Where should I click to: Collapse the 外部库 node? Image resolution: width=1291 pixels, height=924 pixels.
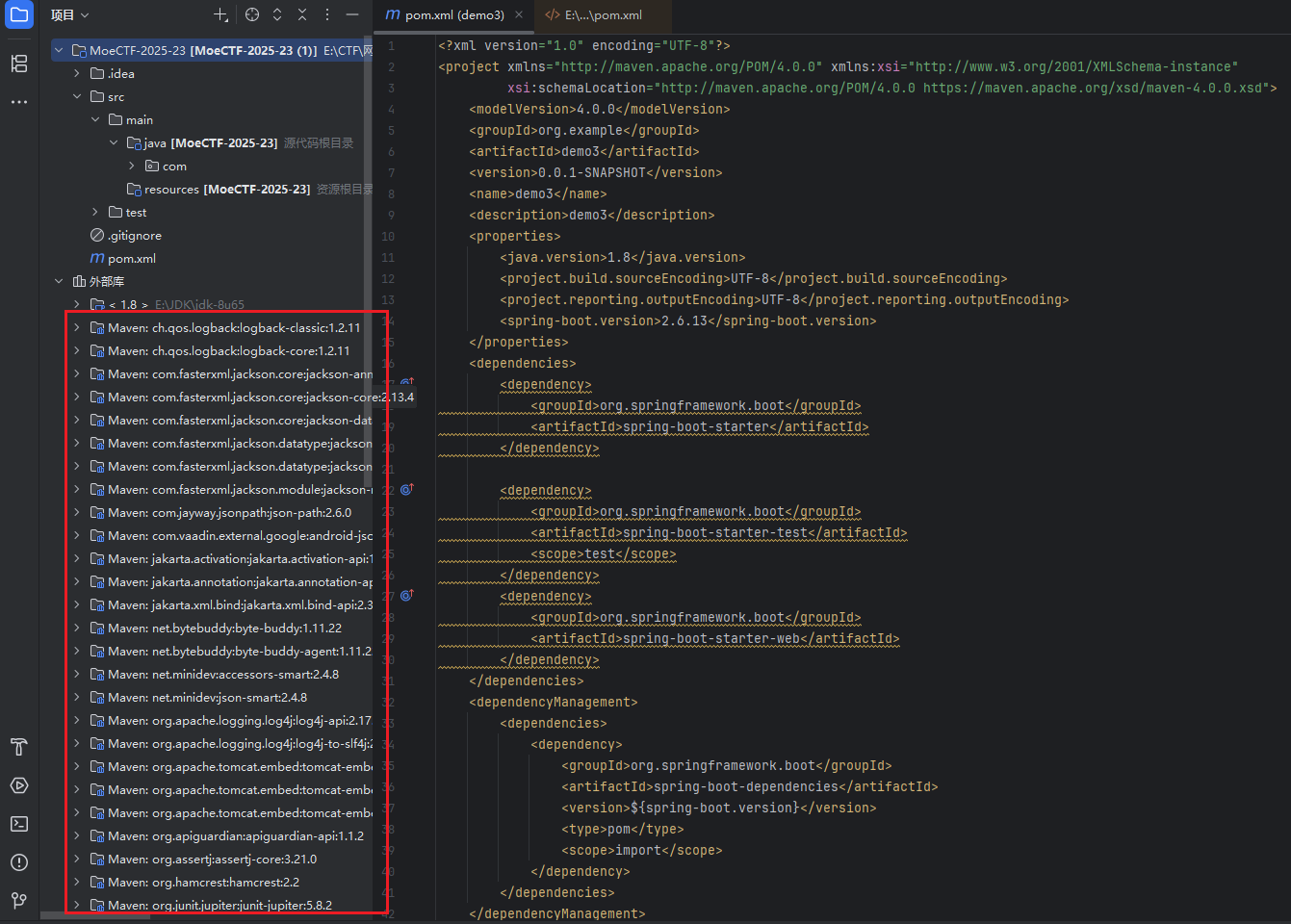(x=59, y=281)
